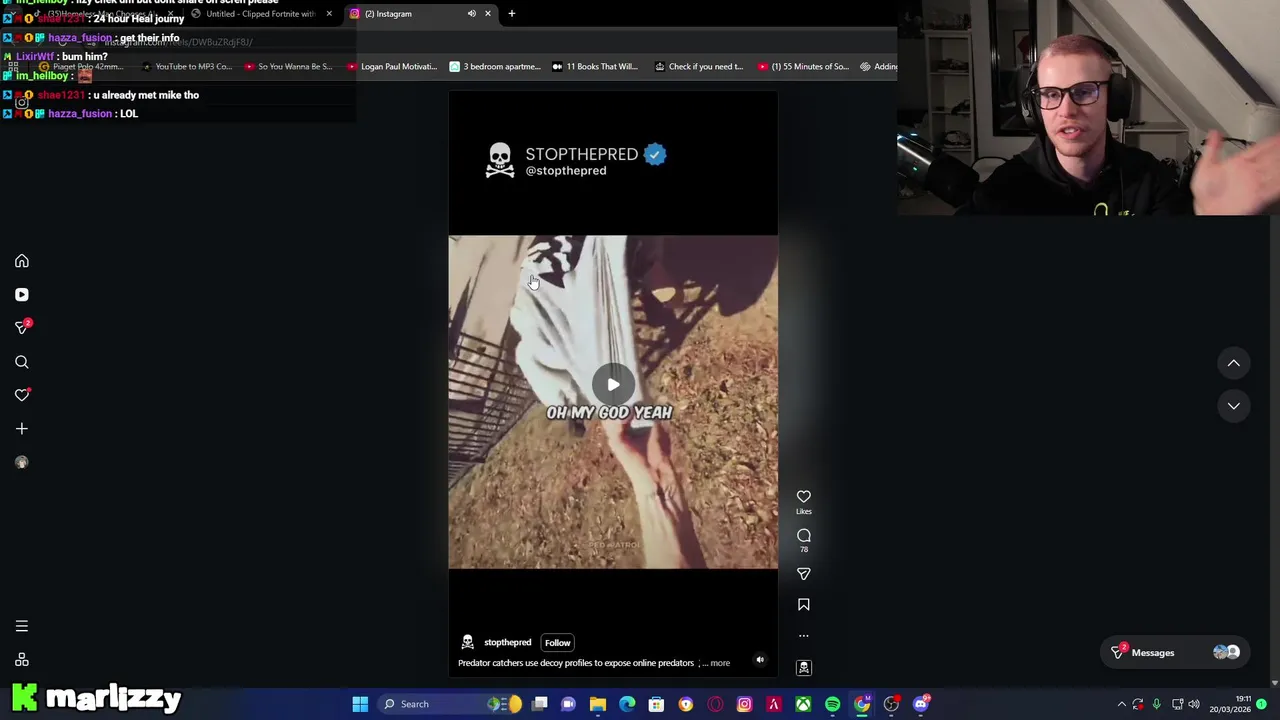Open the reel's three-dot options menu
Image resolution: width=1280 pixels, height=720 pixels.
tap(803, 636)
